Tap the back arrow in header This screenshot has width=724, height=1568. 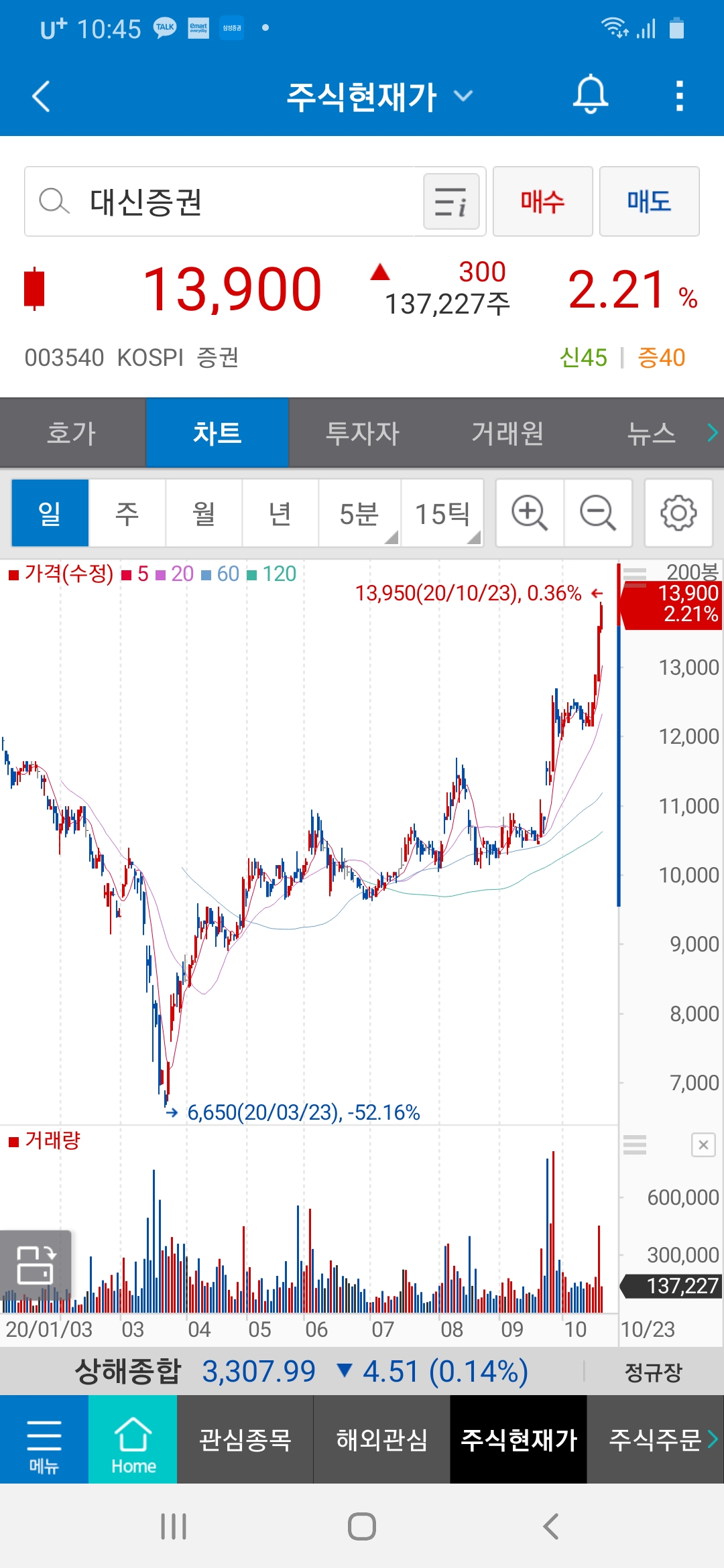[x=42, y=96]
